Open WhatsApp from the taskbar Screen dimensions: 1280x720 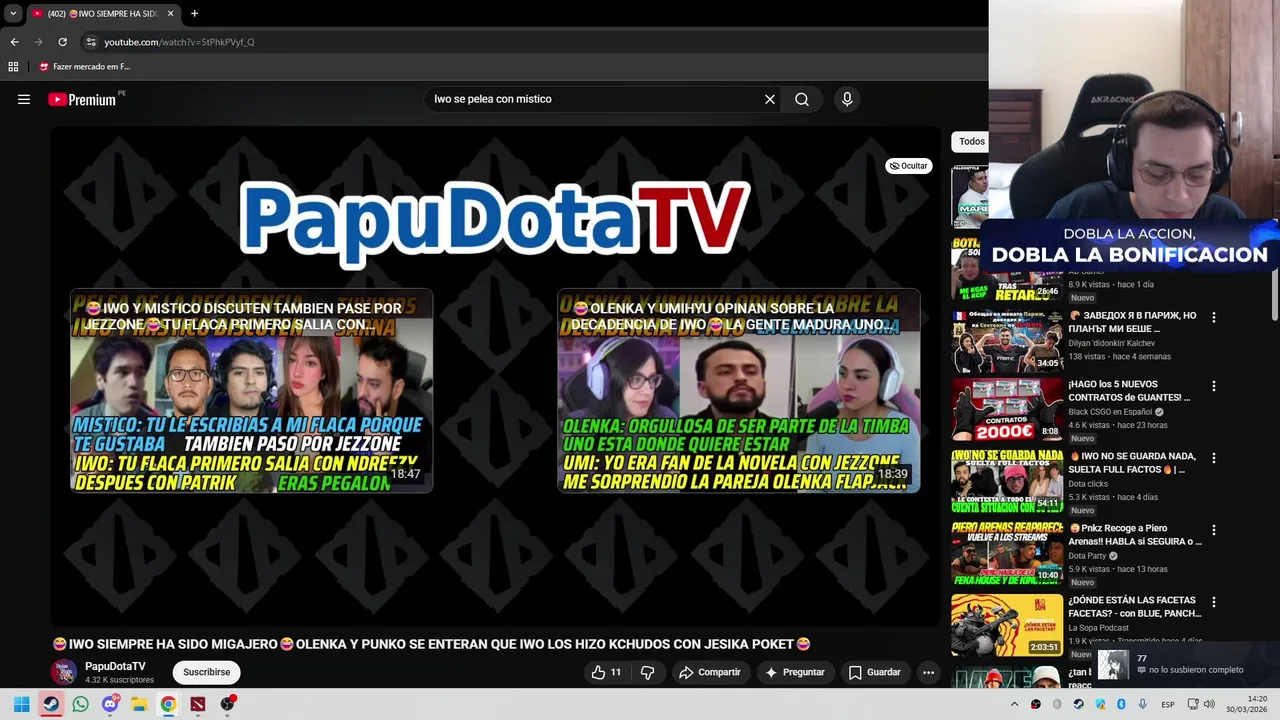(80, 704)
